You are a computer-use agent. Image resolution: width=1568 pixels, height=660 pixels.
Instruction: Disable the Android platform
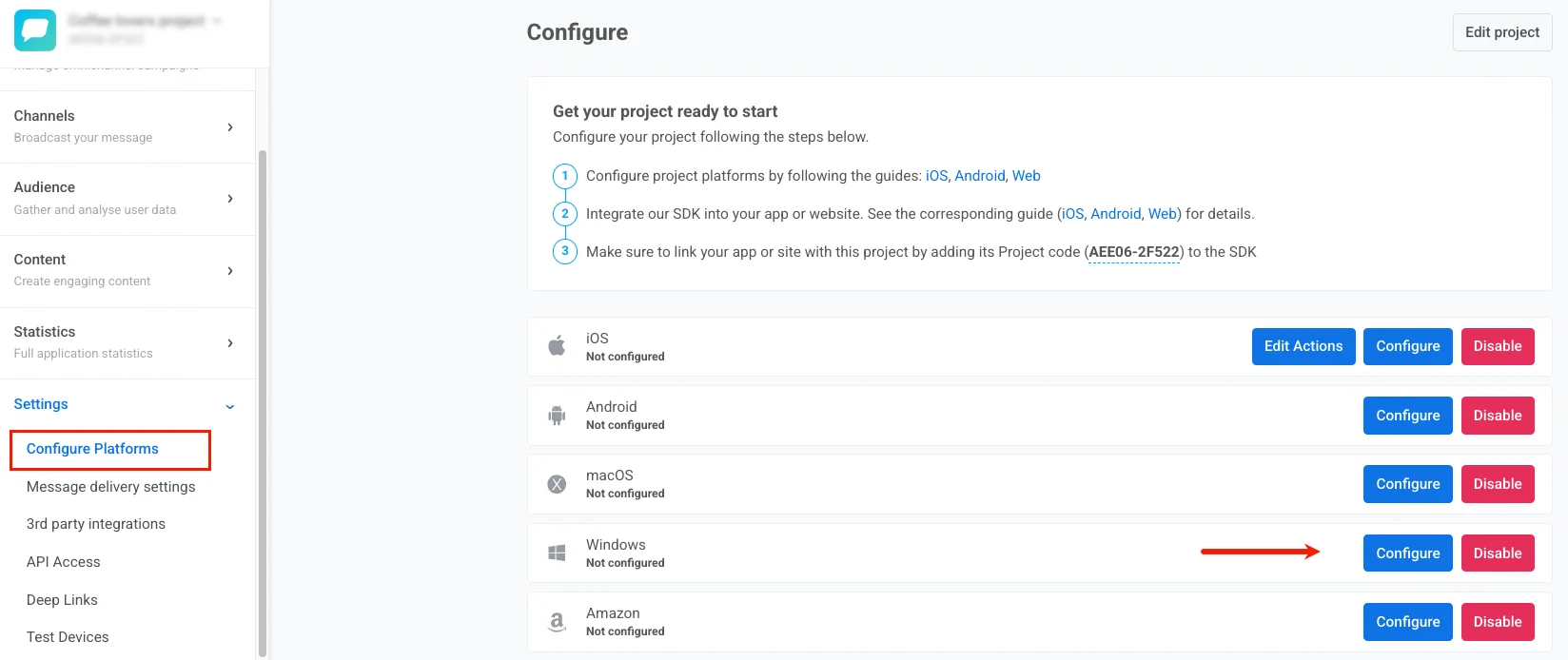click(x=1497, y=416)
